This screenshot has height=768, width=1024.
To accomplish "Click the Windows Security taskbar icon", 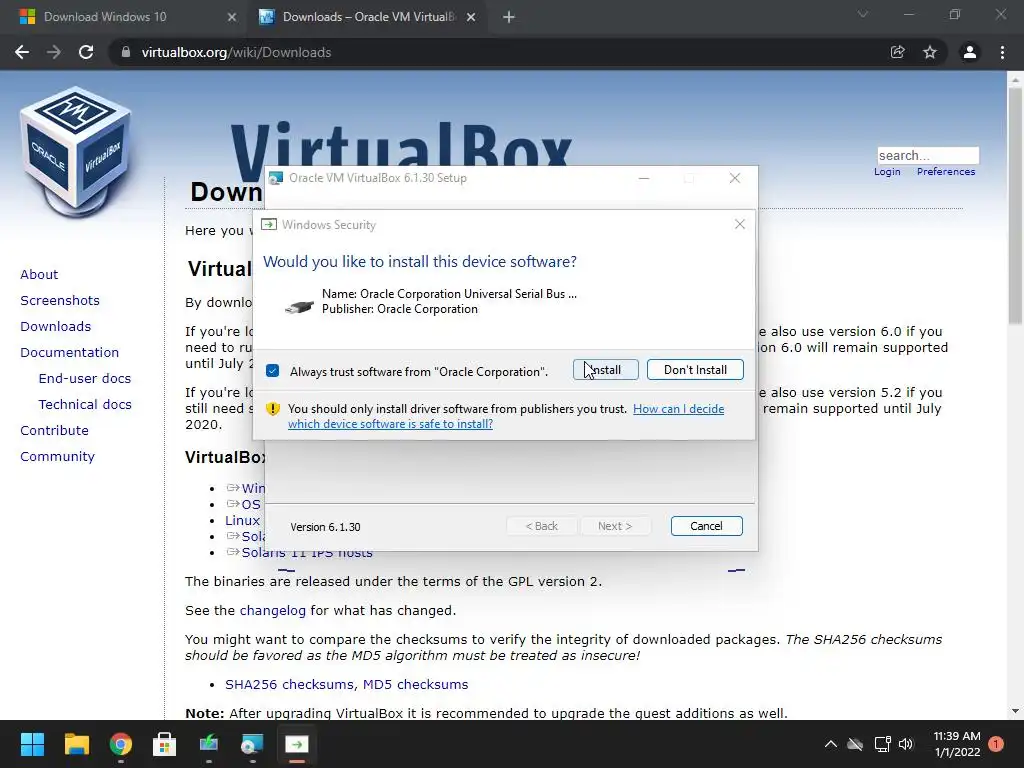I will (x=296, y=744).
